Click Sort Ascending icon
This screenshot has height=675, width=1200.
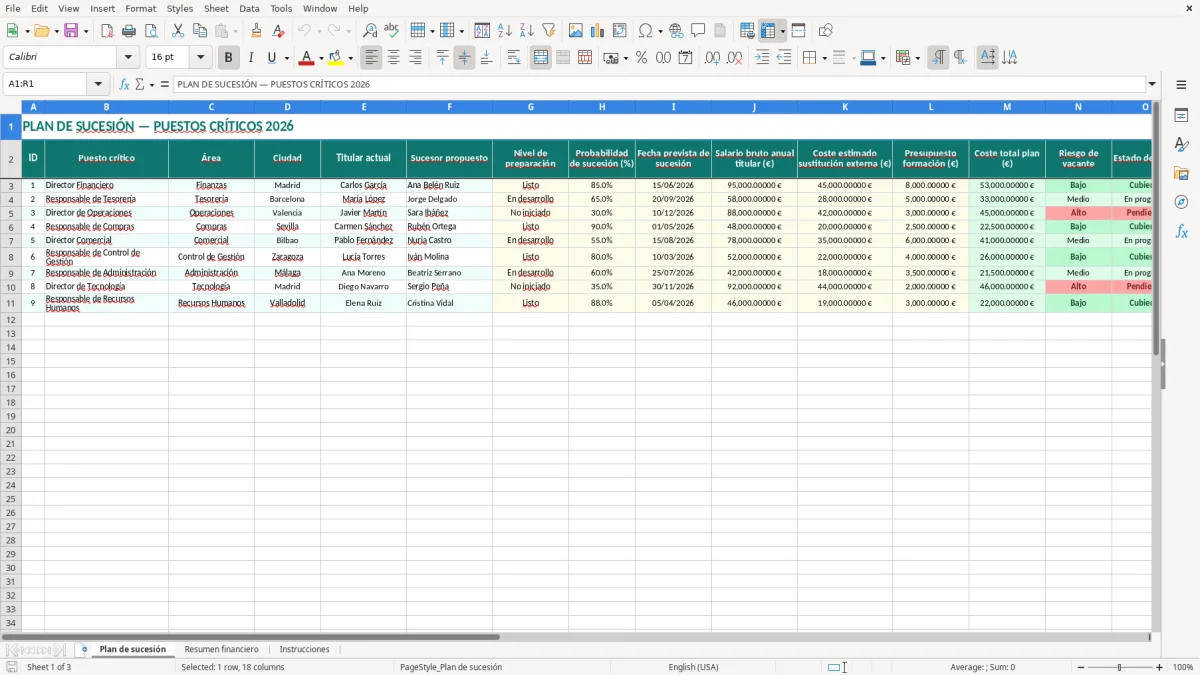[x=505, y=31]
